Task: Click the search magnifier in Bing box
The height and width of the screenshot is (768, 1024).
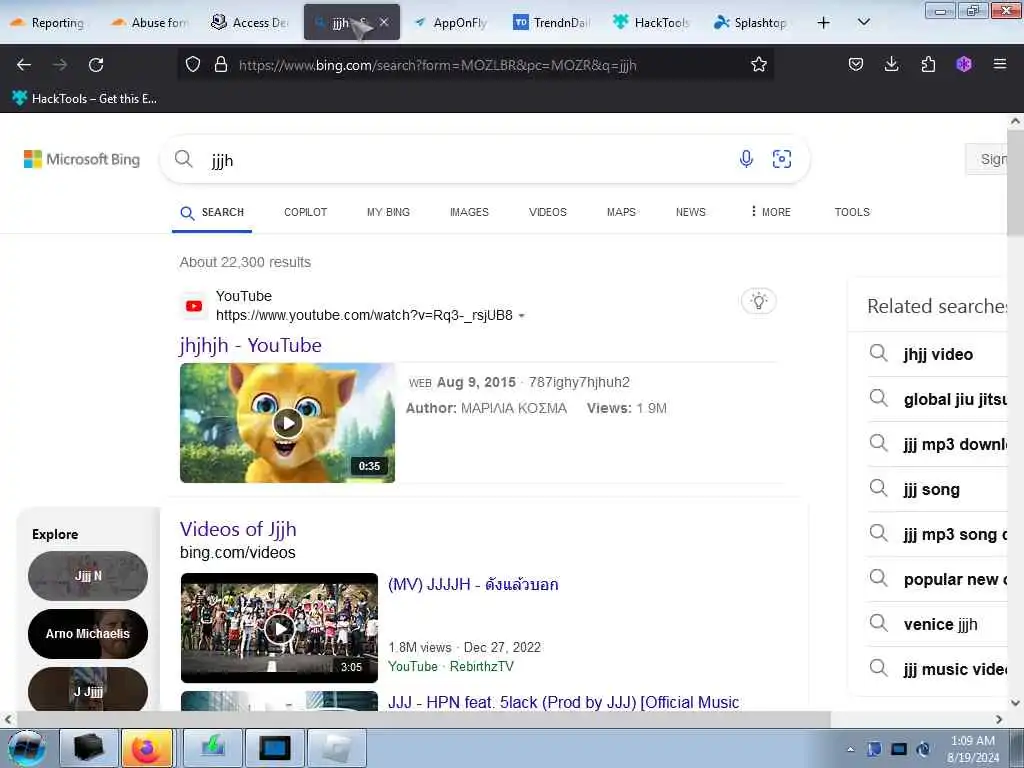Action: [x=184, y=159]
